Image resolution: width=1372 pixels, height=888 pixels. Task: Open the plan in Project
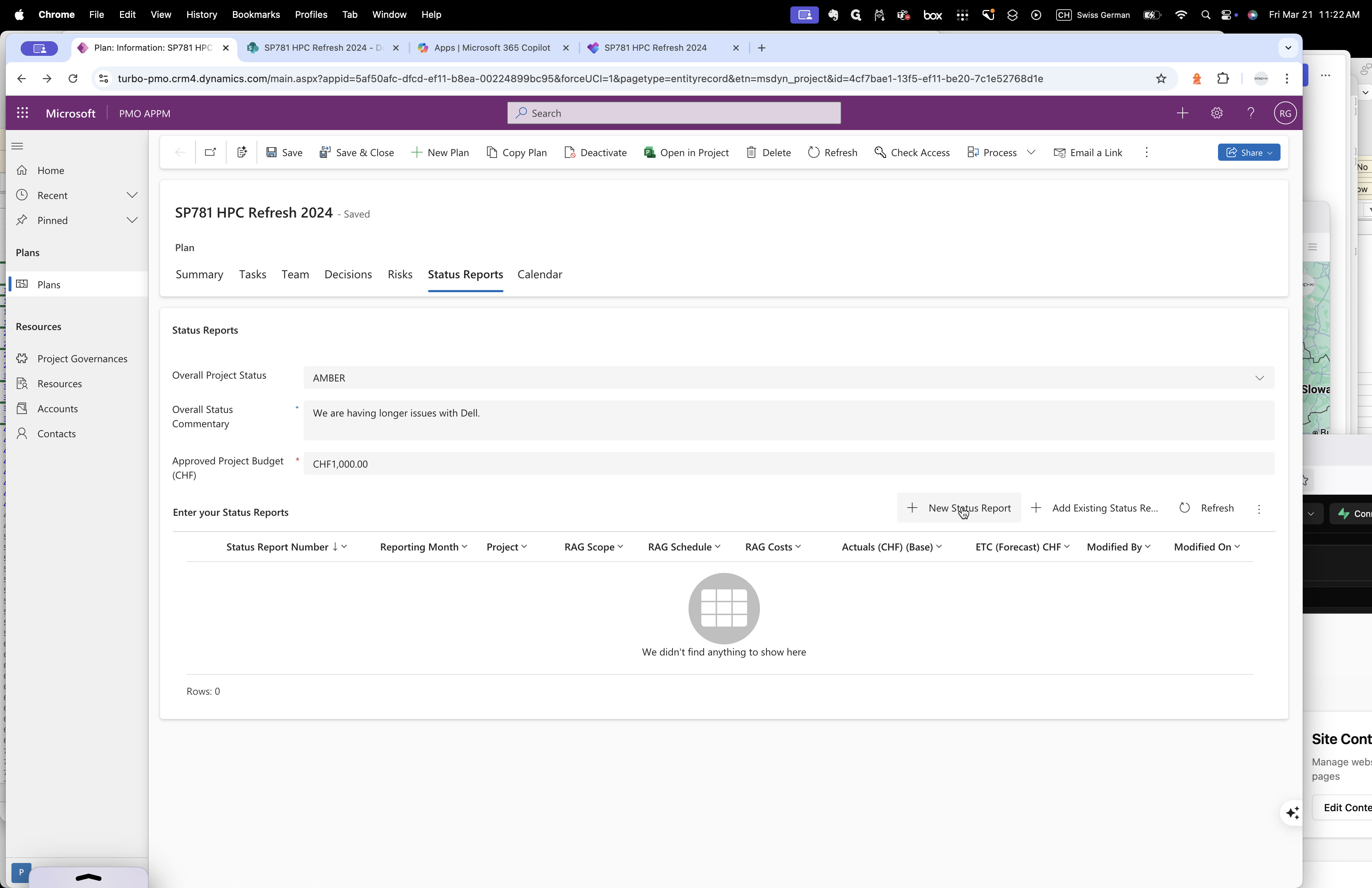(x=686, y=153)
